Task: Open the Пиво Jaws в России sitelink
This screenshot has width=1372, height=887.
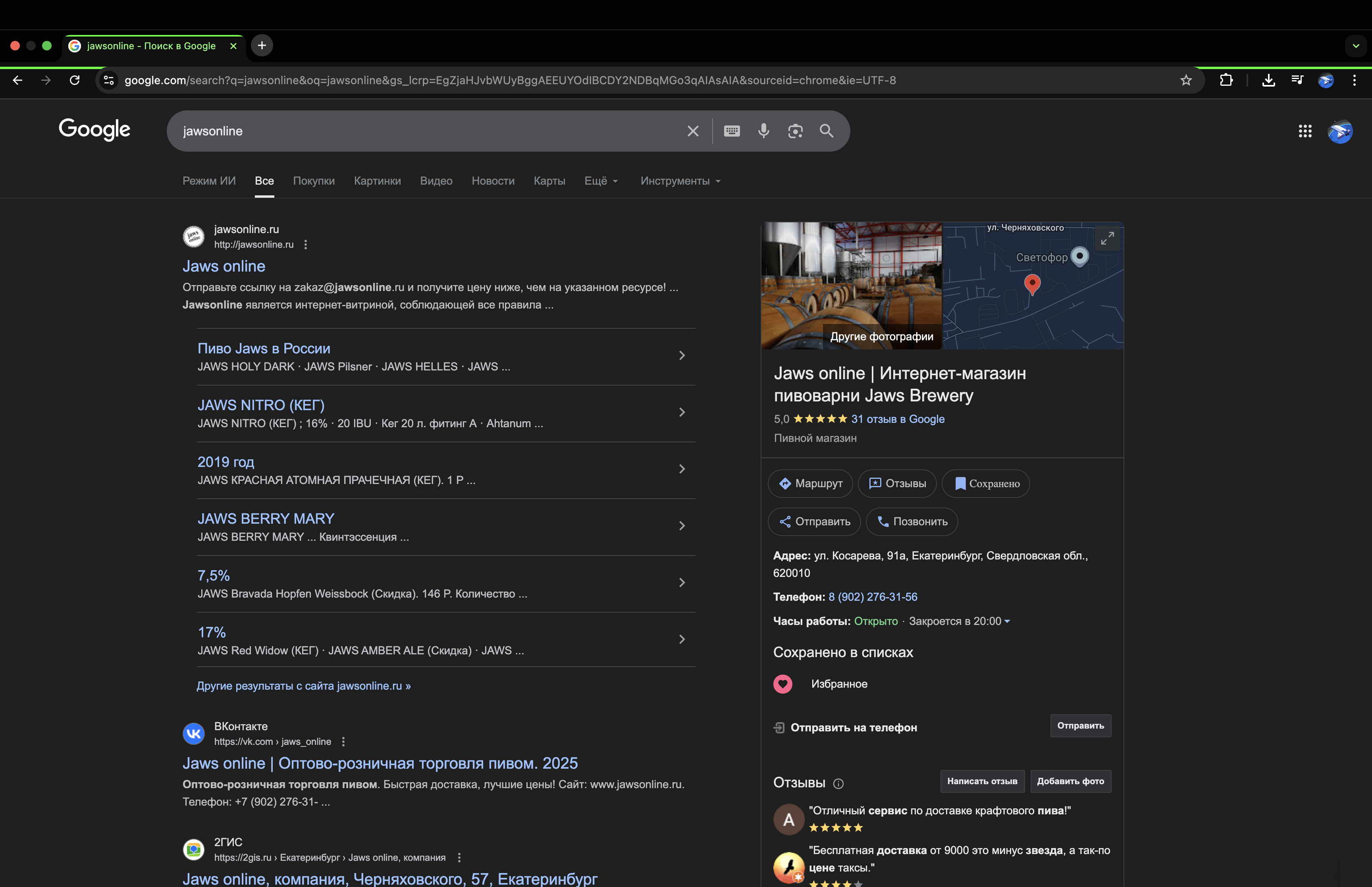Action: coord(264,349)
